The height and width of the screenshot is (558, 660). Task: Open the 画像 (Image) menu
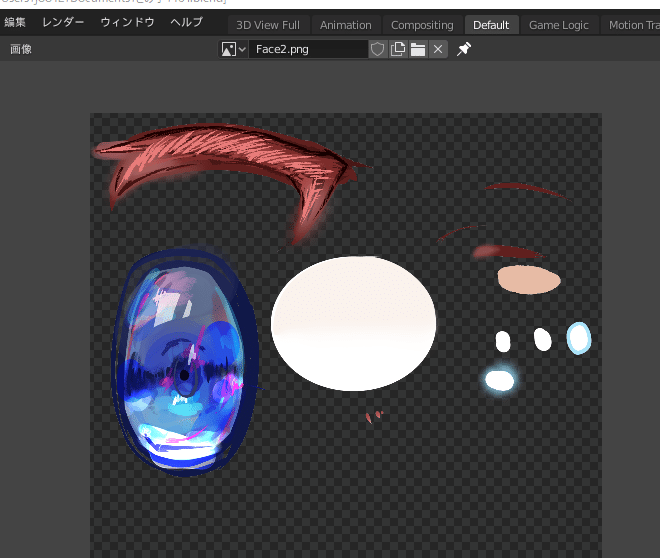click(x=21, y=49)
